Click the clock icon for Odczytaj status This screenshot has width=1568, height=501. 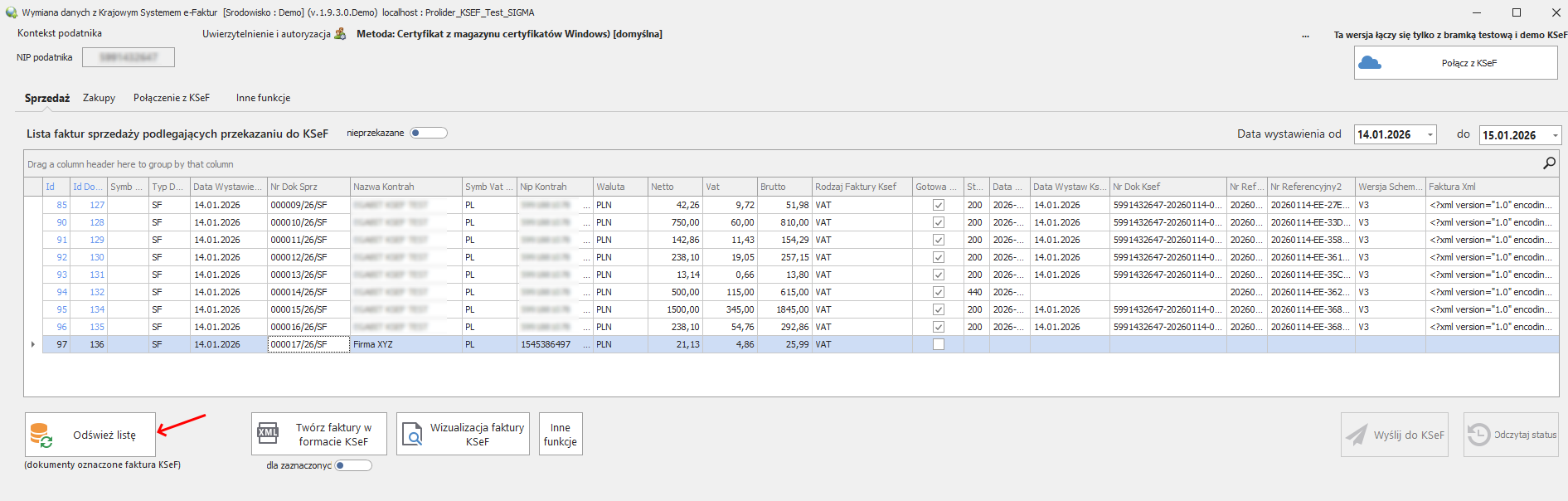(x=1478, y=435)
